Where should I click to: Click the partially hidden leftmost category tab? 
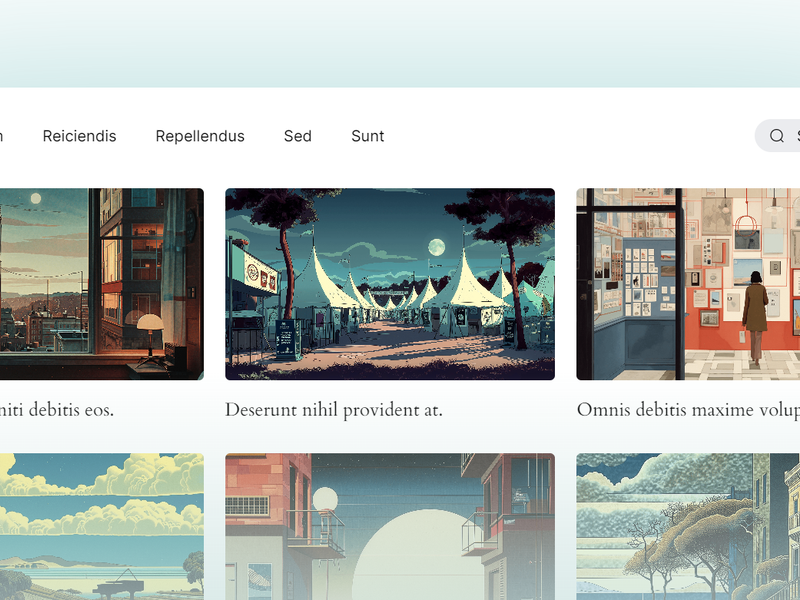(2, 136)
